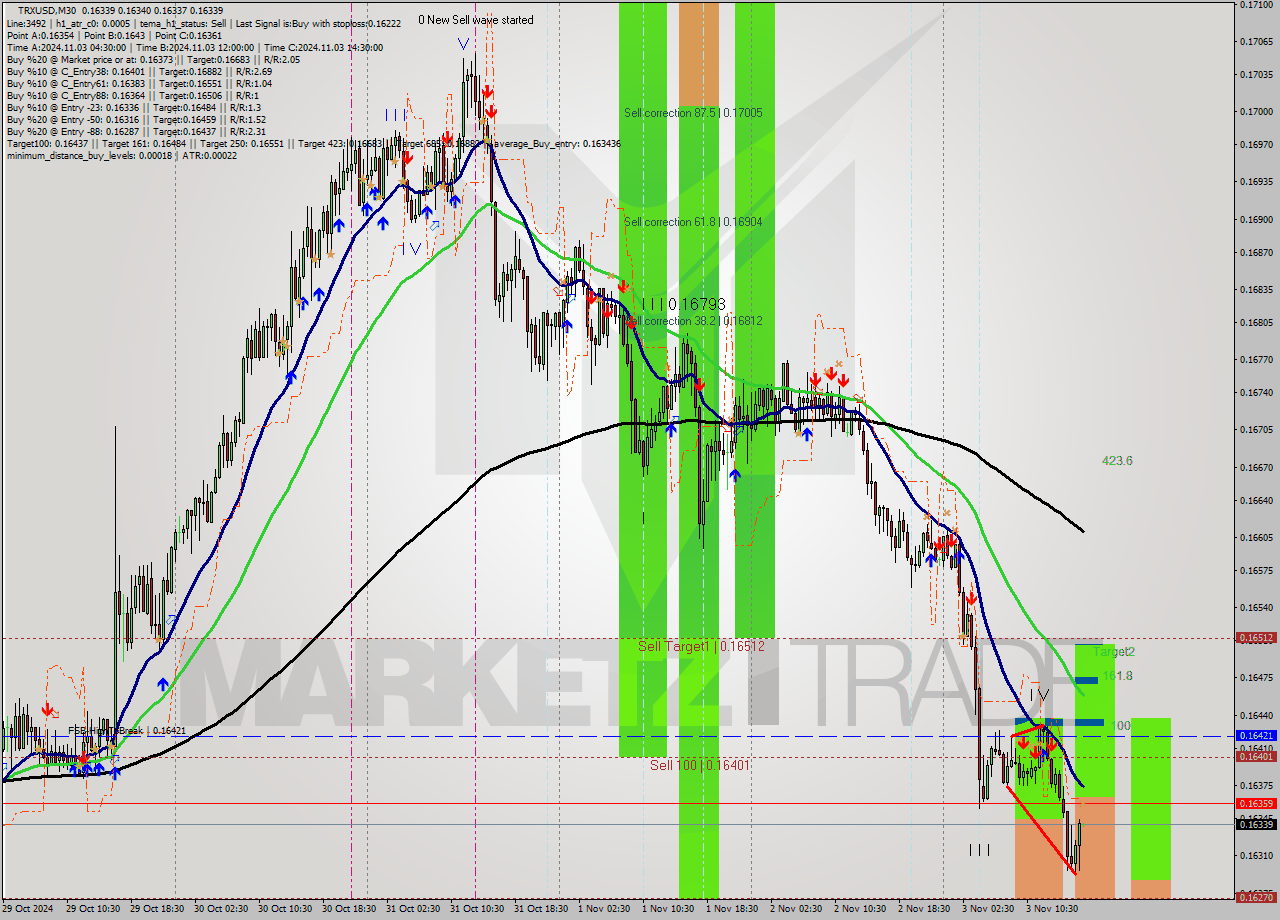Viewport: 1280px width, 920px height.
Task: Click the 'Sell correction 61.8 | 0.16904' label
Action: pos(693,222)
